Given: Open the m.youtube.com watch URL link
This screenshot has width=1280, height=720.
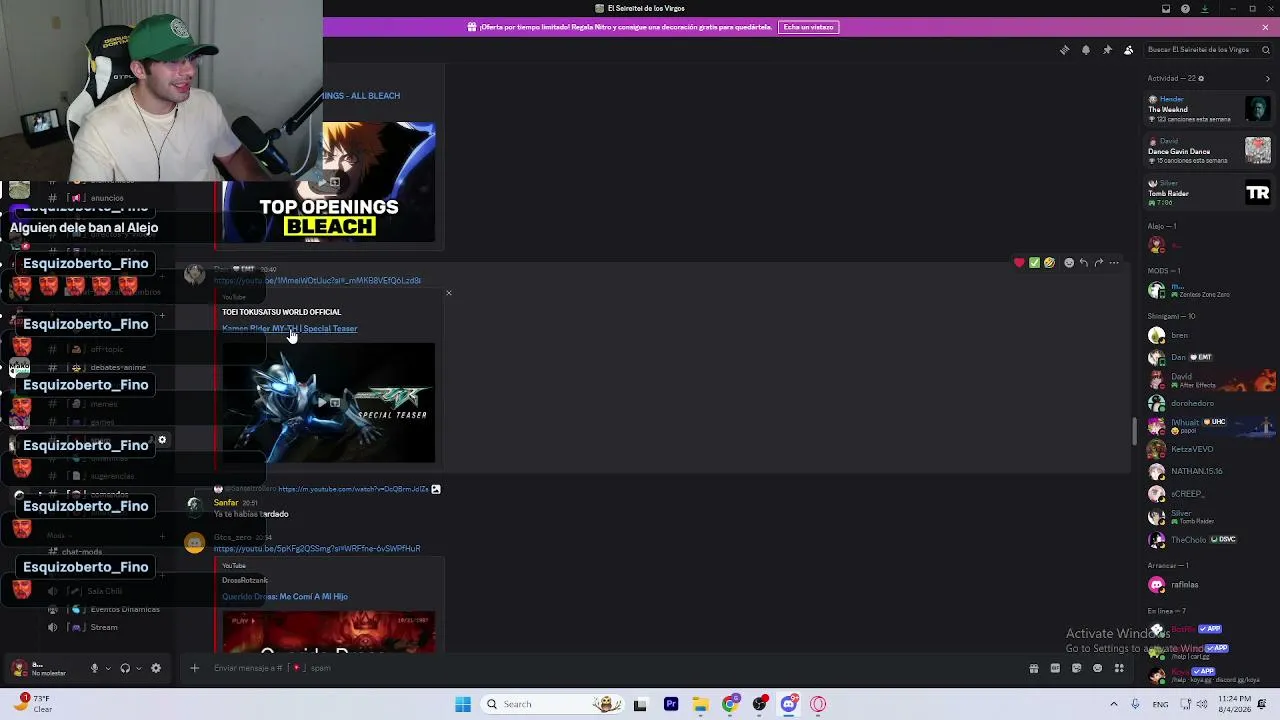Looking at the screenshot, I should pyautogui.click(x=353, y=489).
